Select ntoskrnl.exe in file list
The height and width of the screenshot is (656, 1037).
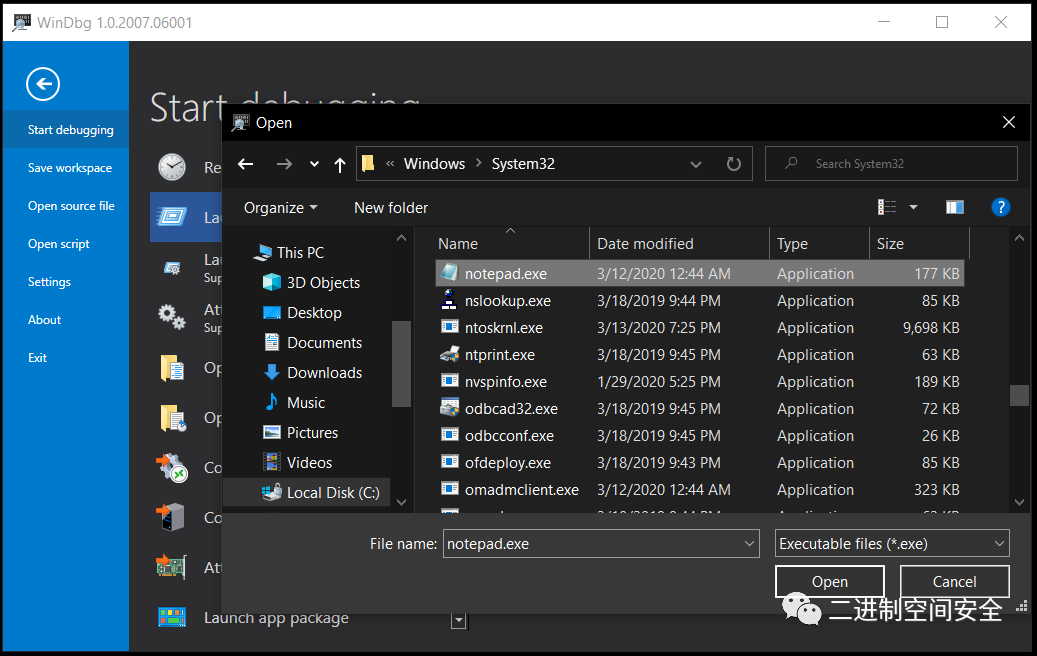pos(700,328)
